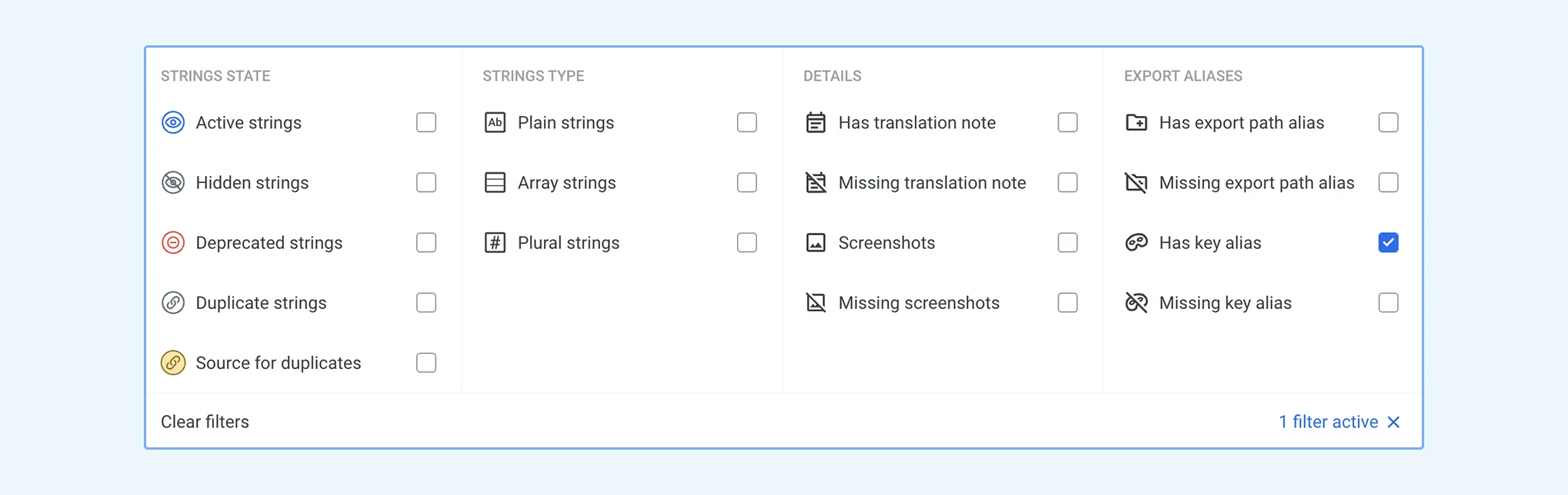Click the Plural strings hash icon

click(495, 243)
